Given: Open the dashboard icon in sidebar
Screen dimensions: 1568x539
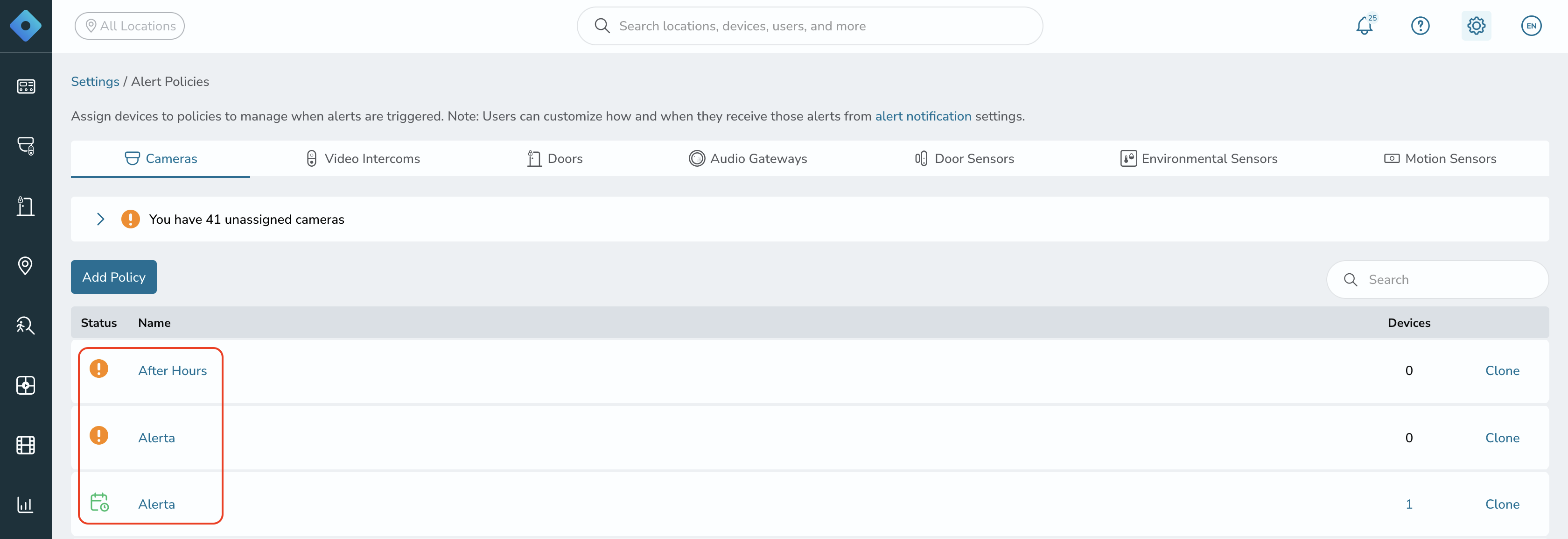Looking at the screenshot, I should pos(26,86).
